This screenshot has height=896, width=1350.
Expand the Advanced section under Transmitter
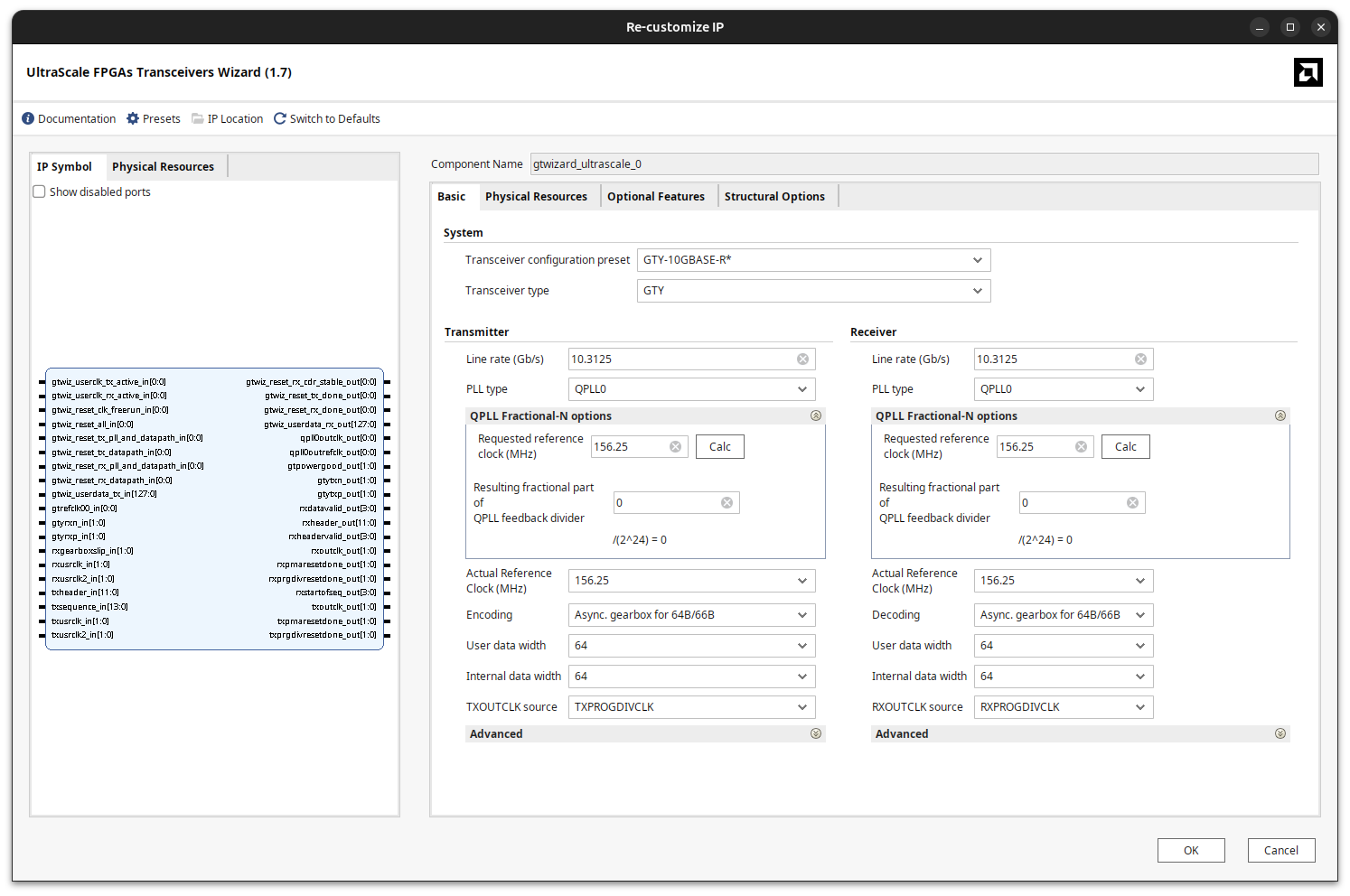pyautogui.click(x=816, y=733)
